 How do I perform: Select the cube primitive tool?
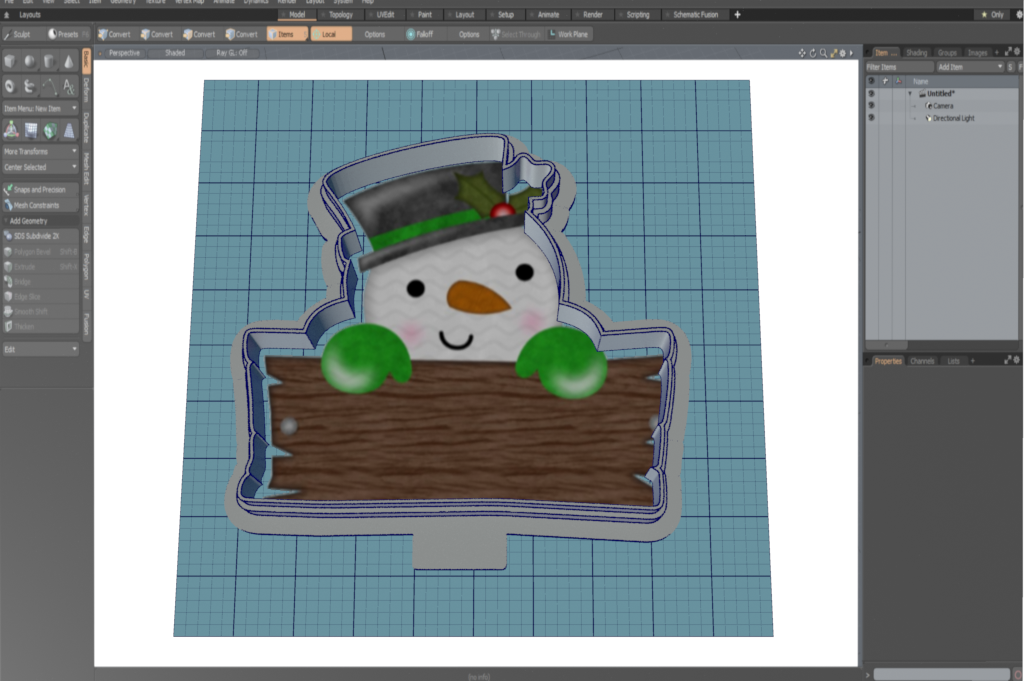[x=11, y=62]
